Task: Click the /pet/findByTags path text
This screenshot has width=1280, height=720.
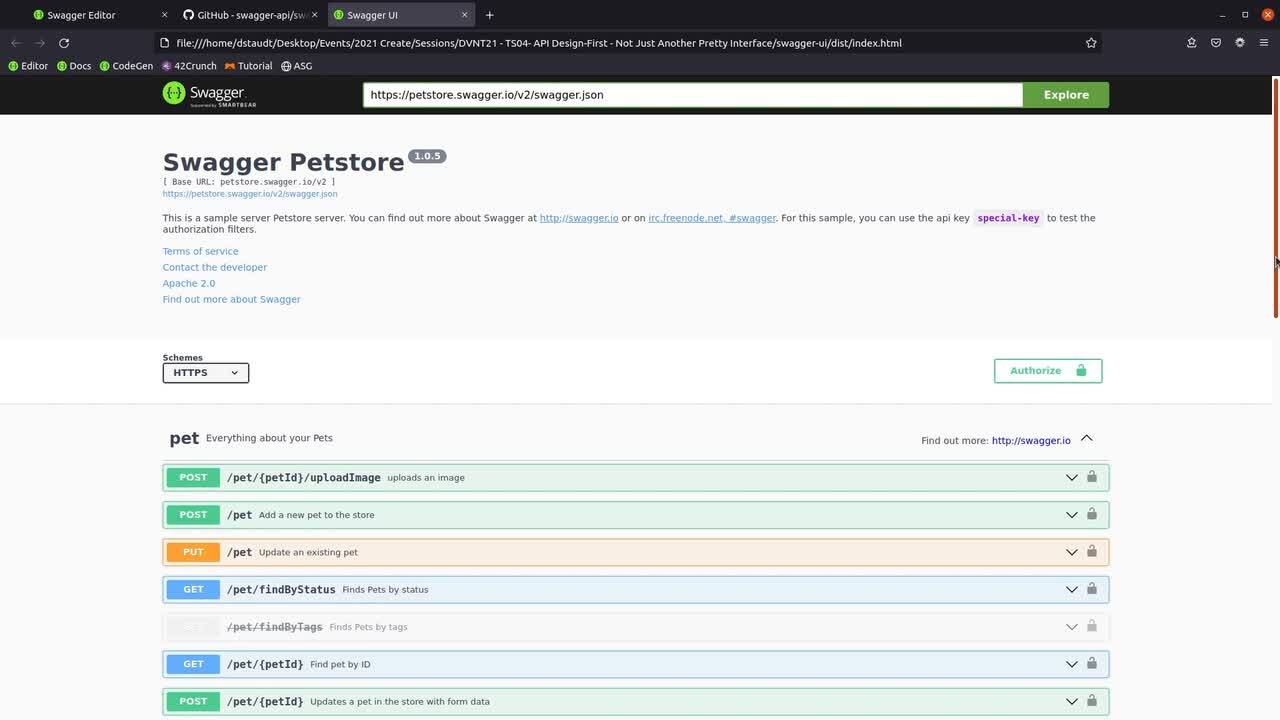Action: [275, 627]
